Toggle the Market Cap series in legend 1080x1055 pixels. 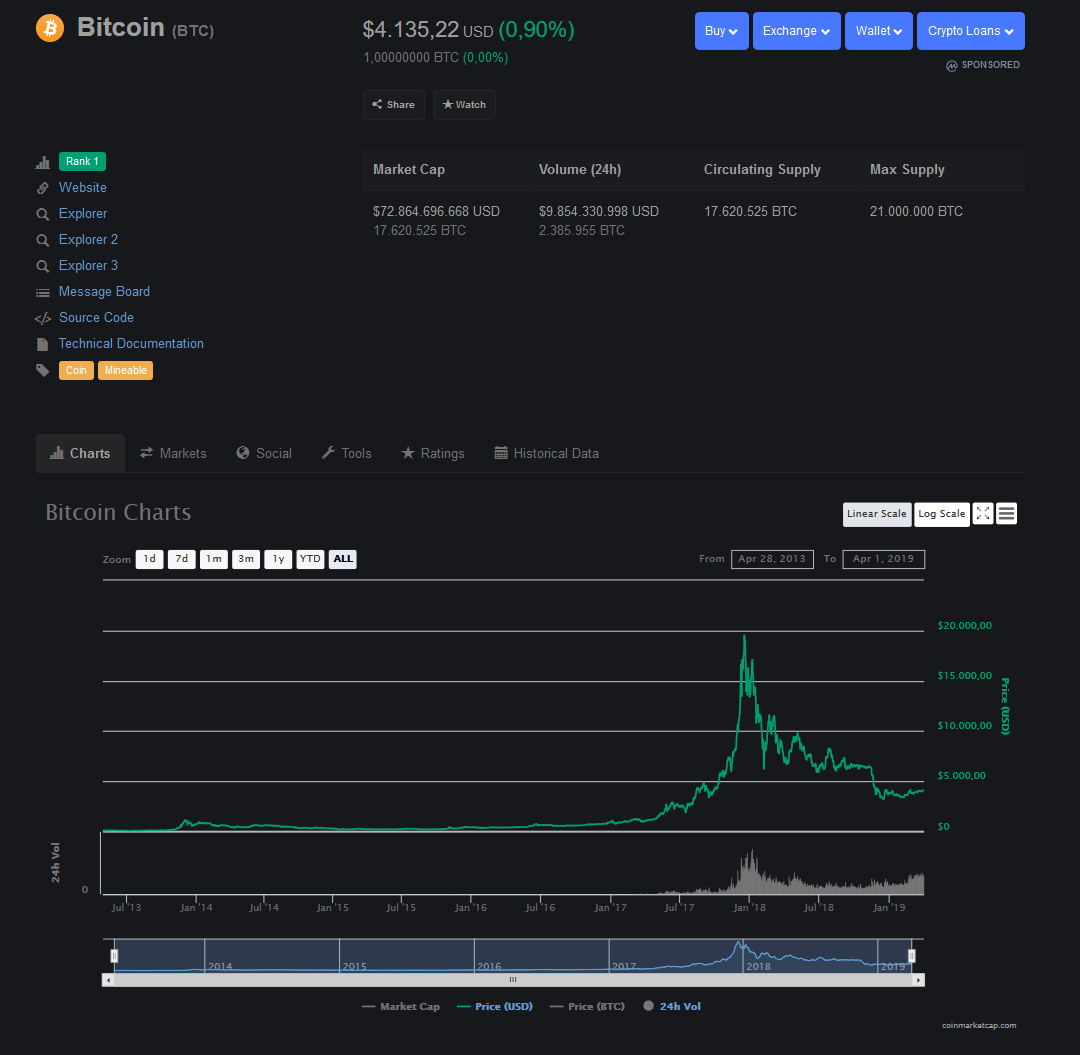[x=401, y=1006]
